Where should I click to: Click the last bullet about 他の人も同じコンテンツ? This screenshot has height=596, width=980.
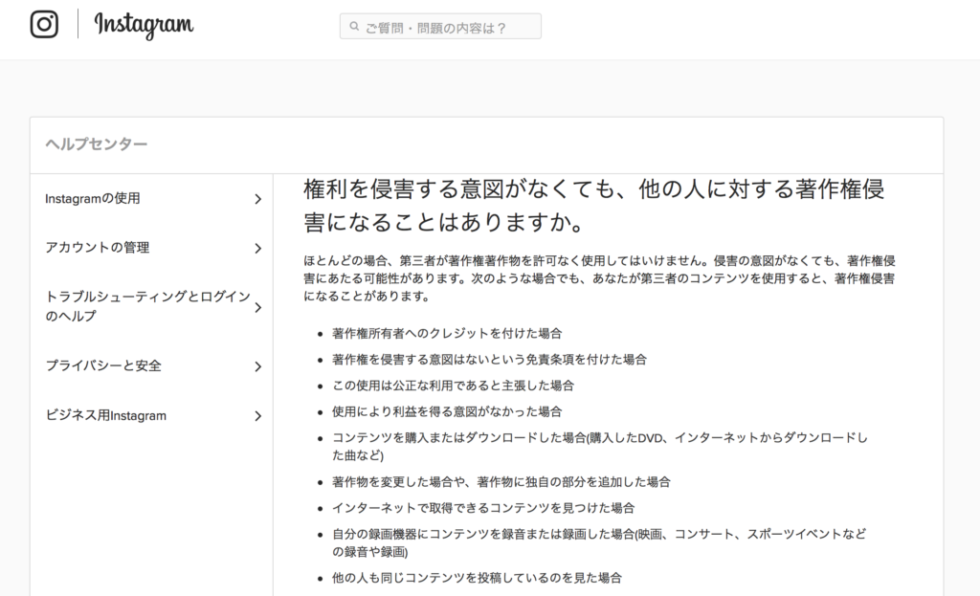[x=476, y=578]
